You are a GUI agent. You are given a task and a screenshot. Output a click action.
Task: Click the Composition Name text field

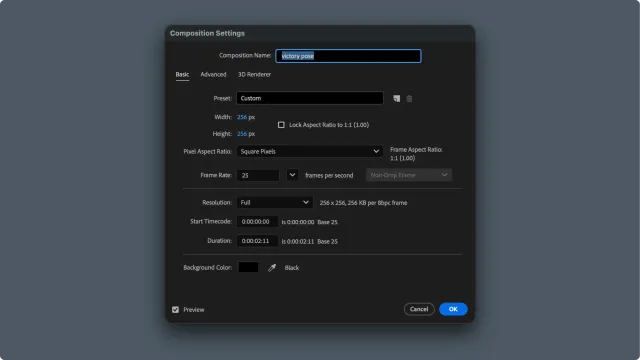point(348,56)
